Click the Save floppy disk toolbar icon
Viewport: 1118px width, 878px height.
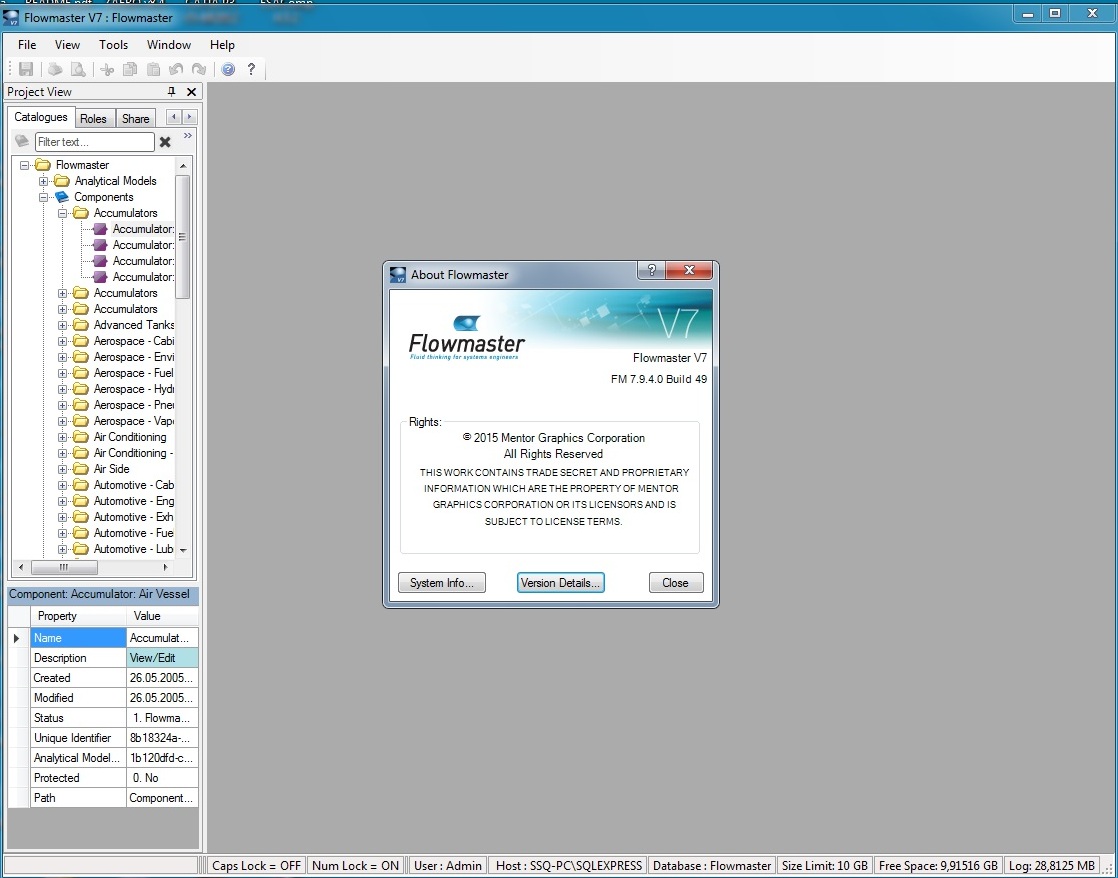point(26,69)
